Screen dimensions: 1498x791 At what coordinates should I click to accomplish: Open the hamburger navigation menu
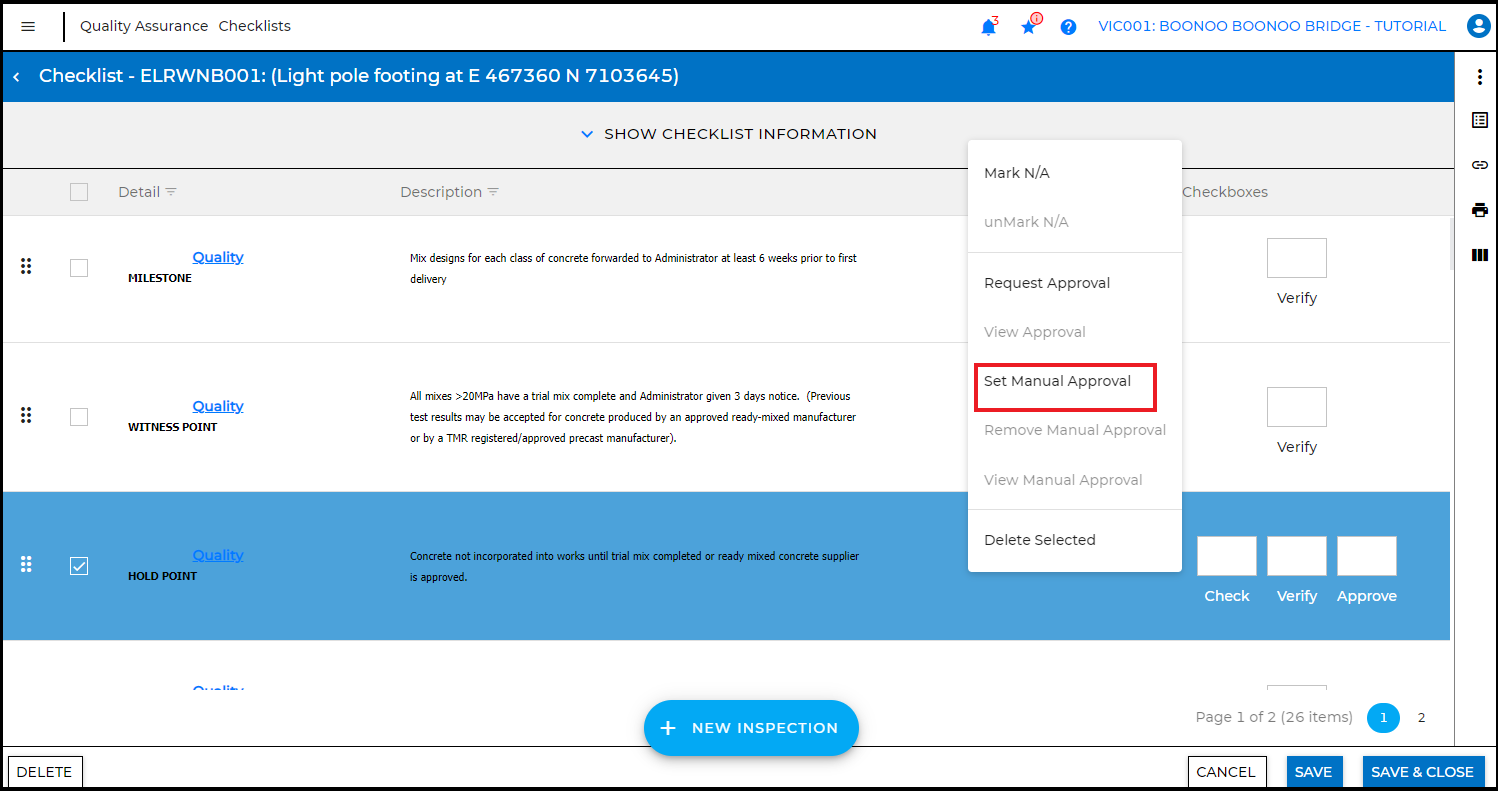pyautogui.click(x=28, y=27)
